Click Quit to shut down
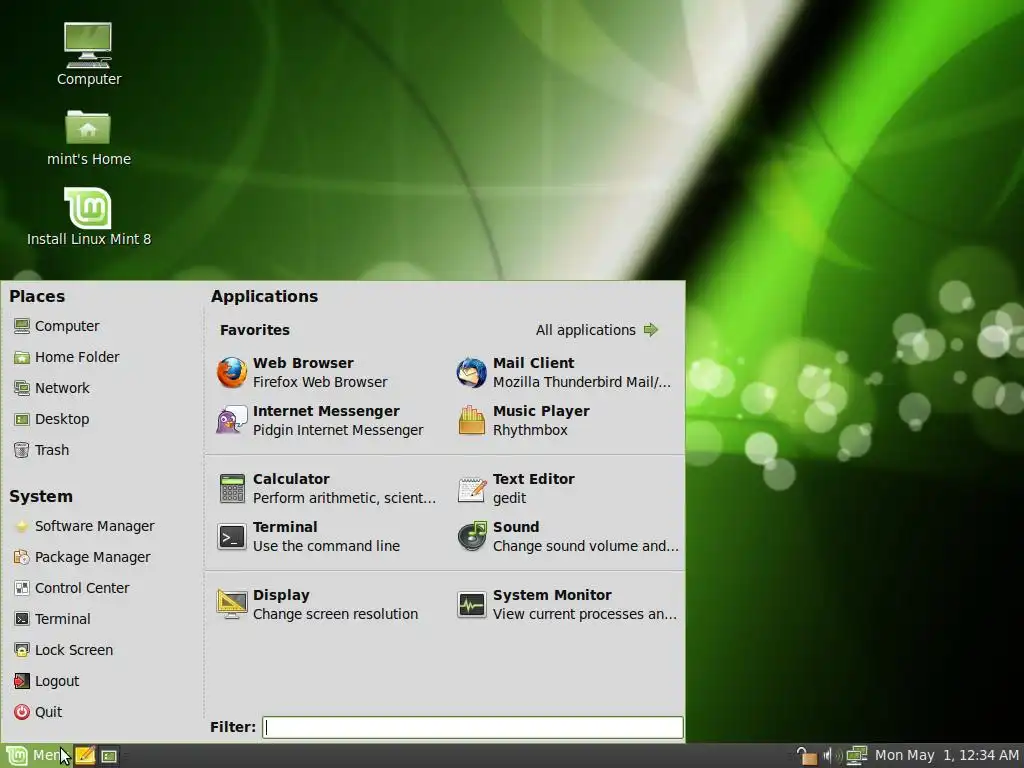 tap(38, 712)
